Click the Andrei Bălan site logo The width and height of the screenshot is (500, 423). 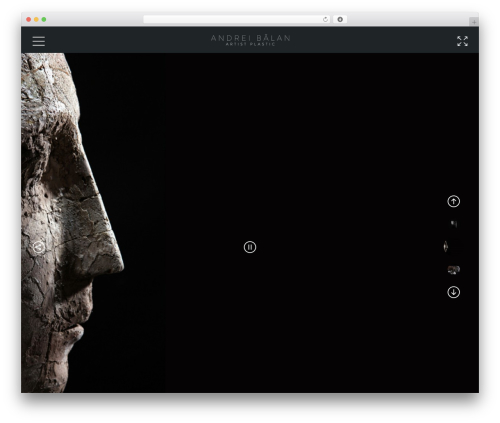click(x=250, y=40)
